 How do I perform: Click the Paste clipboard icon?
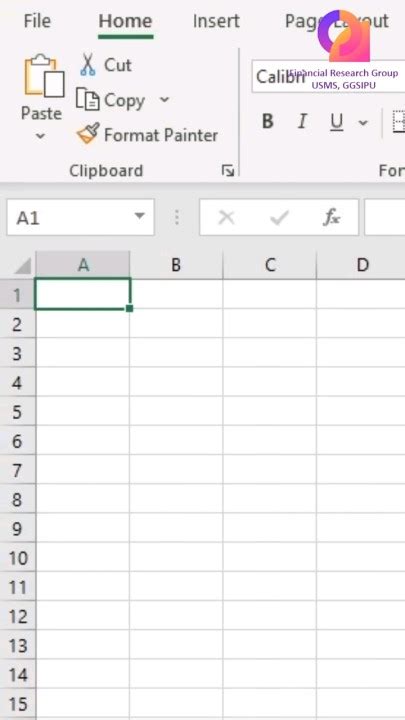(x=44, y=75)
